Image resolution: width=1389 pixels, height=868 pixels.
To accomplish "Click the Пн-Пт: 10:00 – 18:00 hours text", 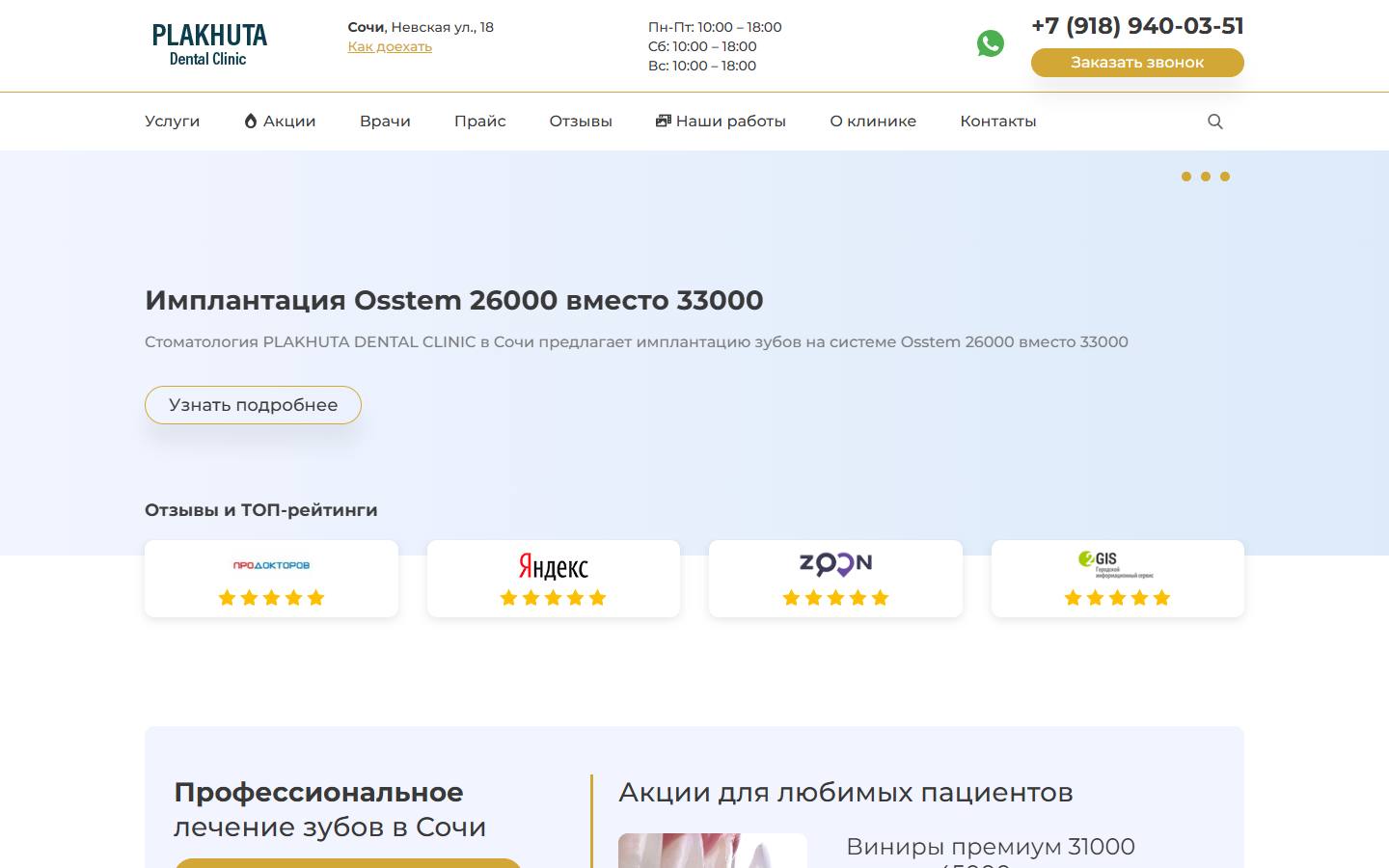I will pyautogui.click(x=715, y=27).
